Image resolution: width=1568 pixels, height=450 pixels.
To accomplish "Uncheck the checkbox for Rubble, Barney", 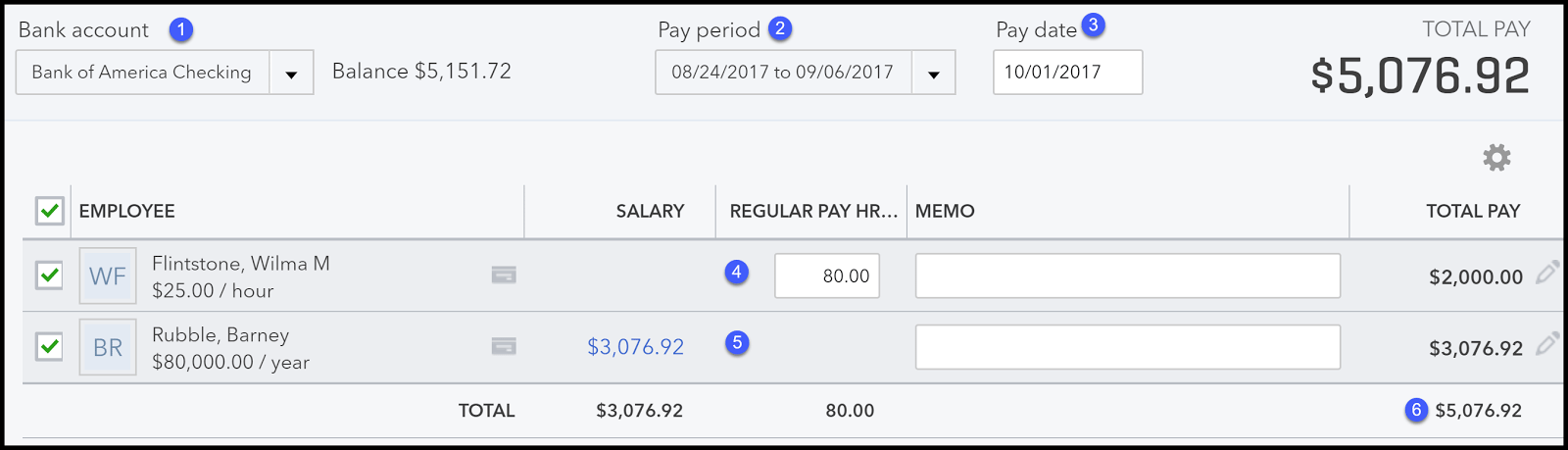I will point(49,346).
